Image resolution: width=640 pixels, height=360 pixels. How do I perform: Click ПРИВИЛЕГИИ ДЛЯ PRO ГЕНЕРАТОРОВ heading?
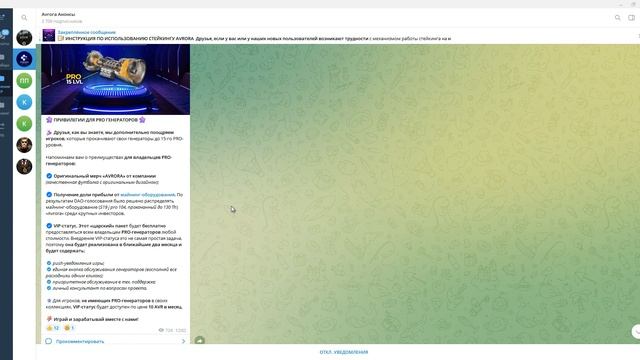coord(96,120)
